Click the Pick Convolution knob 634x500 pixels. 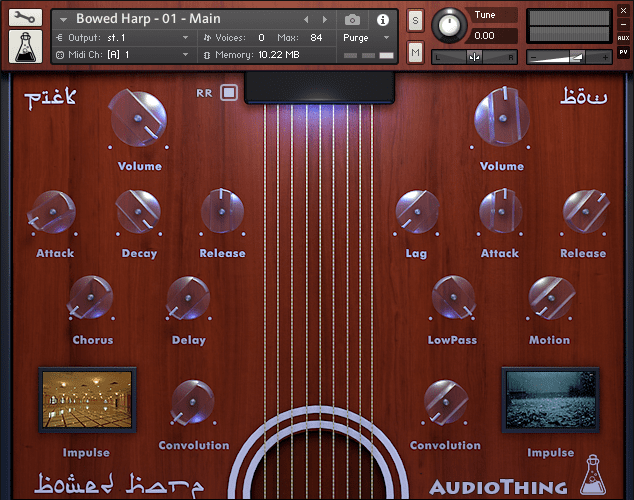tap(193, 402)
